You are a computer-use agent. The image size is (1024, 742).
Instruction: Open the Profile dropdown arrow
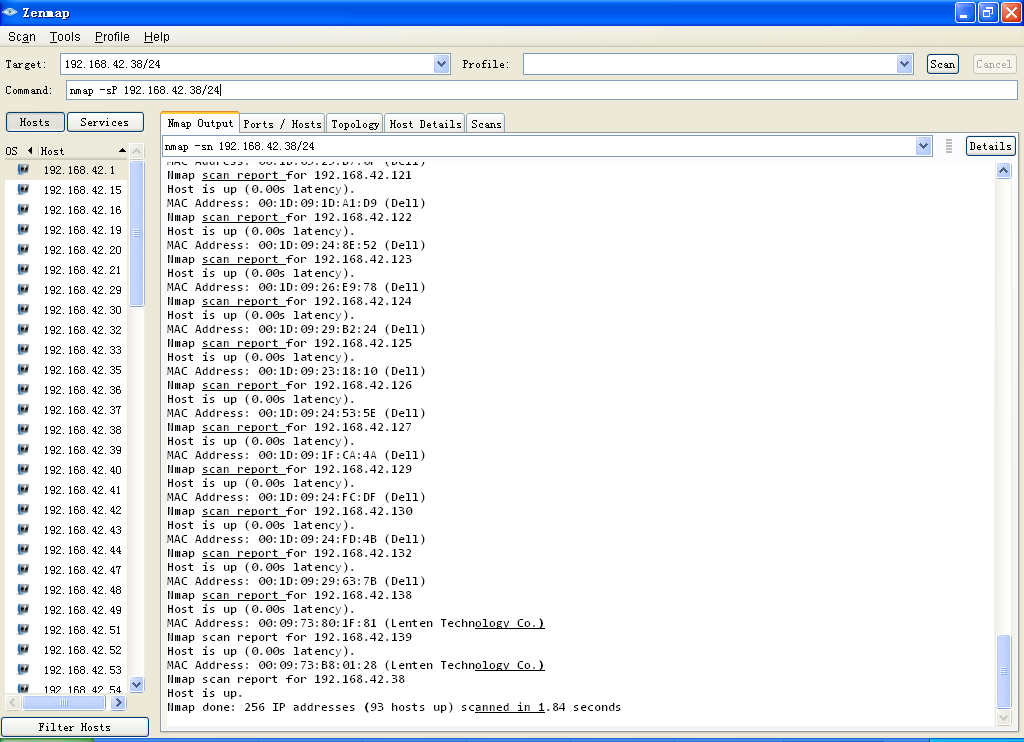click(x=904, y=64)
